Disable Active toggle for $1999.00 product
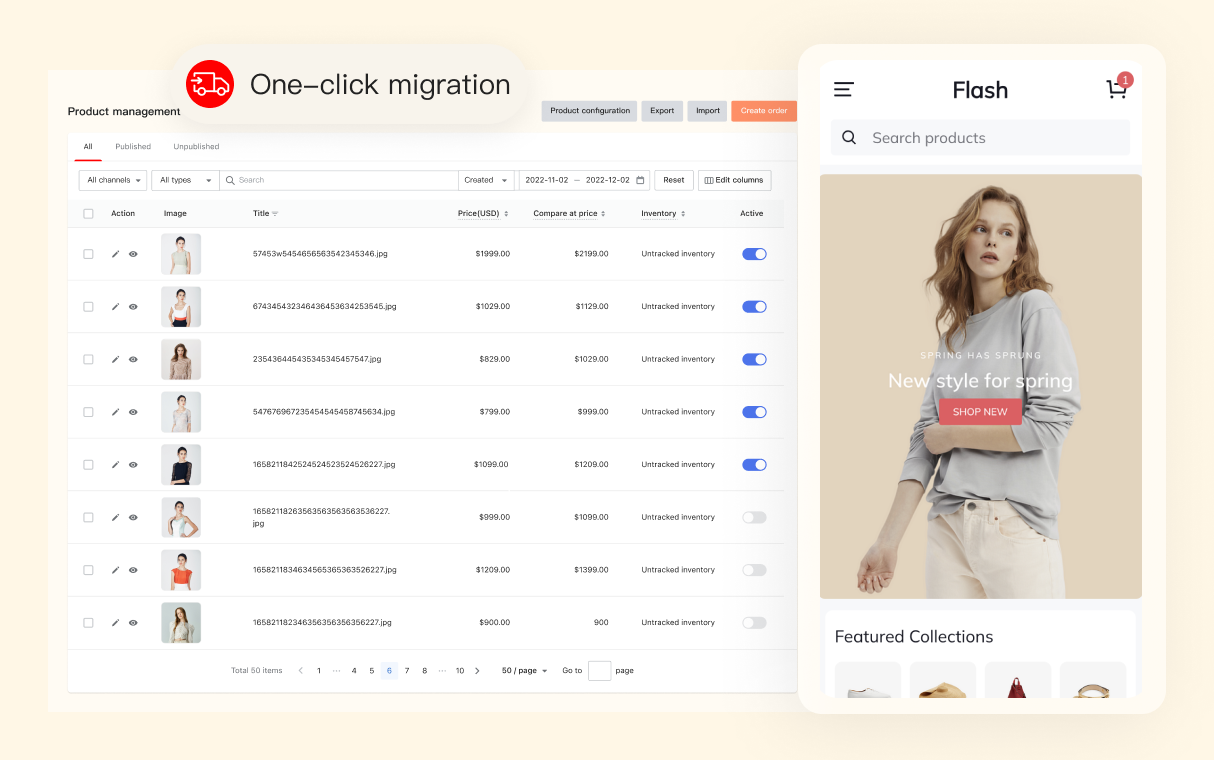Image resolution: width=1214 pixels, height=760 pixels. (x=754, y=254)
